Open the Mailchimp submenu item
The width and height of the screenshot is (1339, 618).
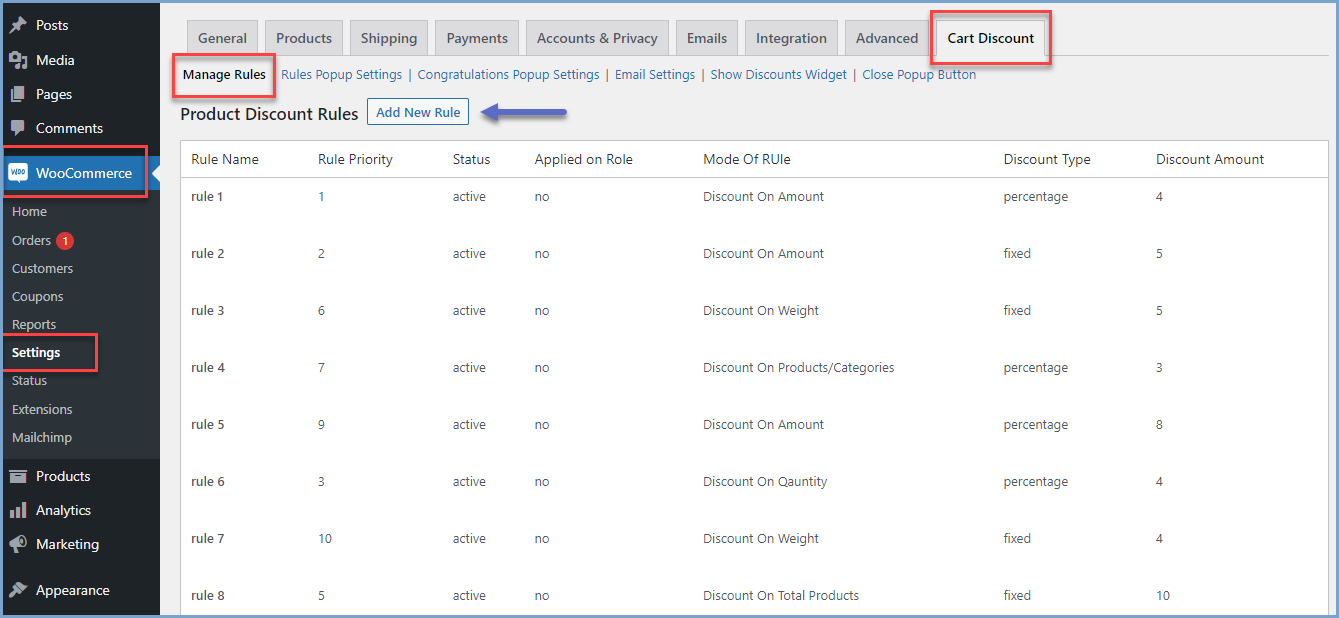[x=41, y=438]
